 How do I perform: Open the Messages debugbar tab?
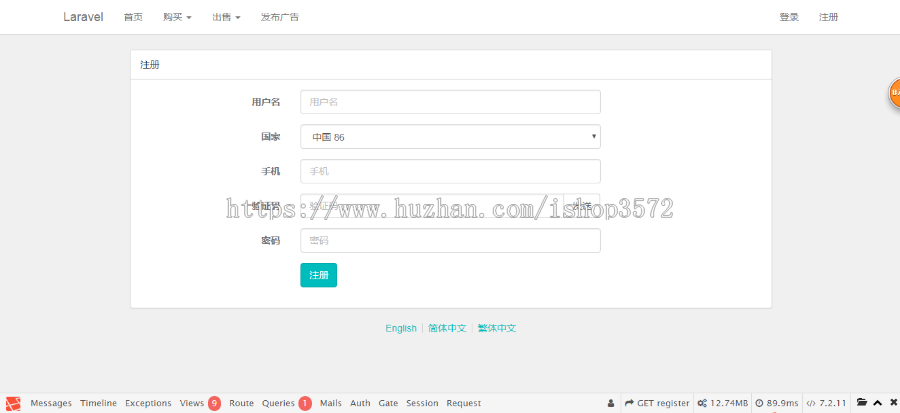click(51, 403)
